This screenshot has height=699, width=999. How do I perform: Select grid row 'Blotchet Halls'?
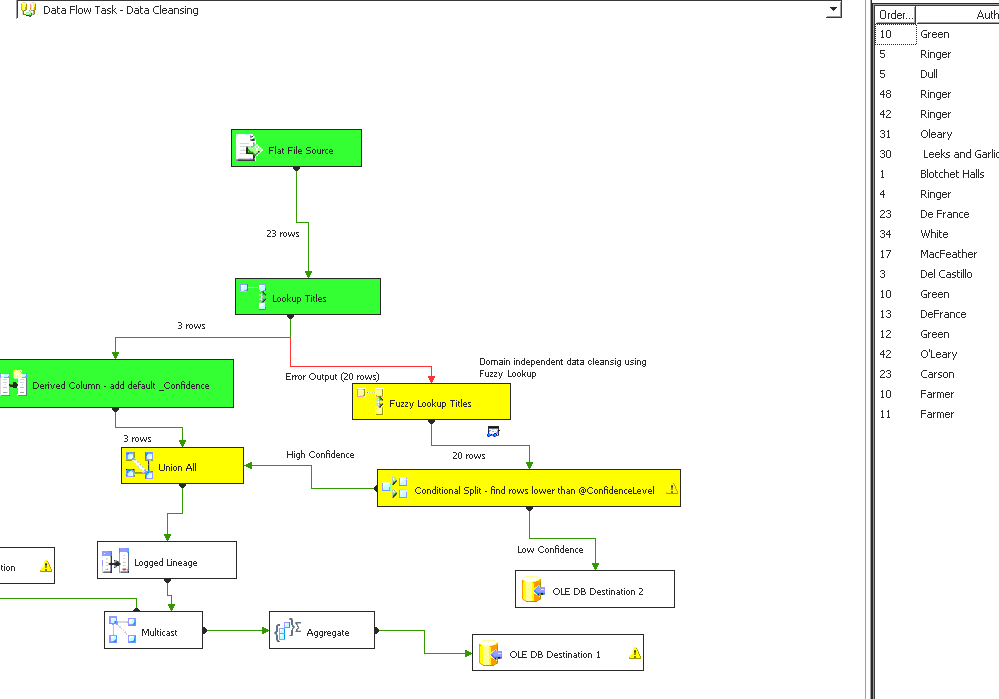tap(937, 174)
